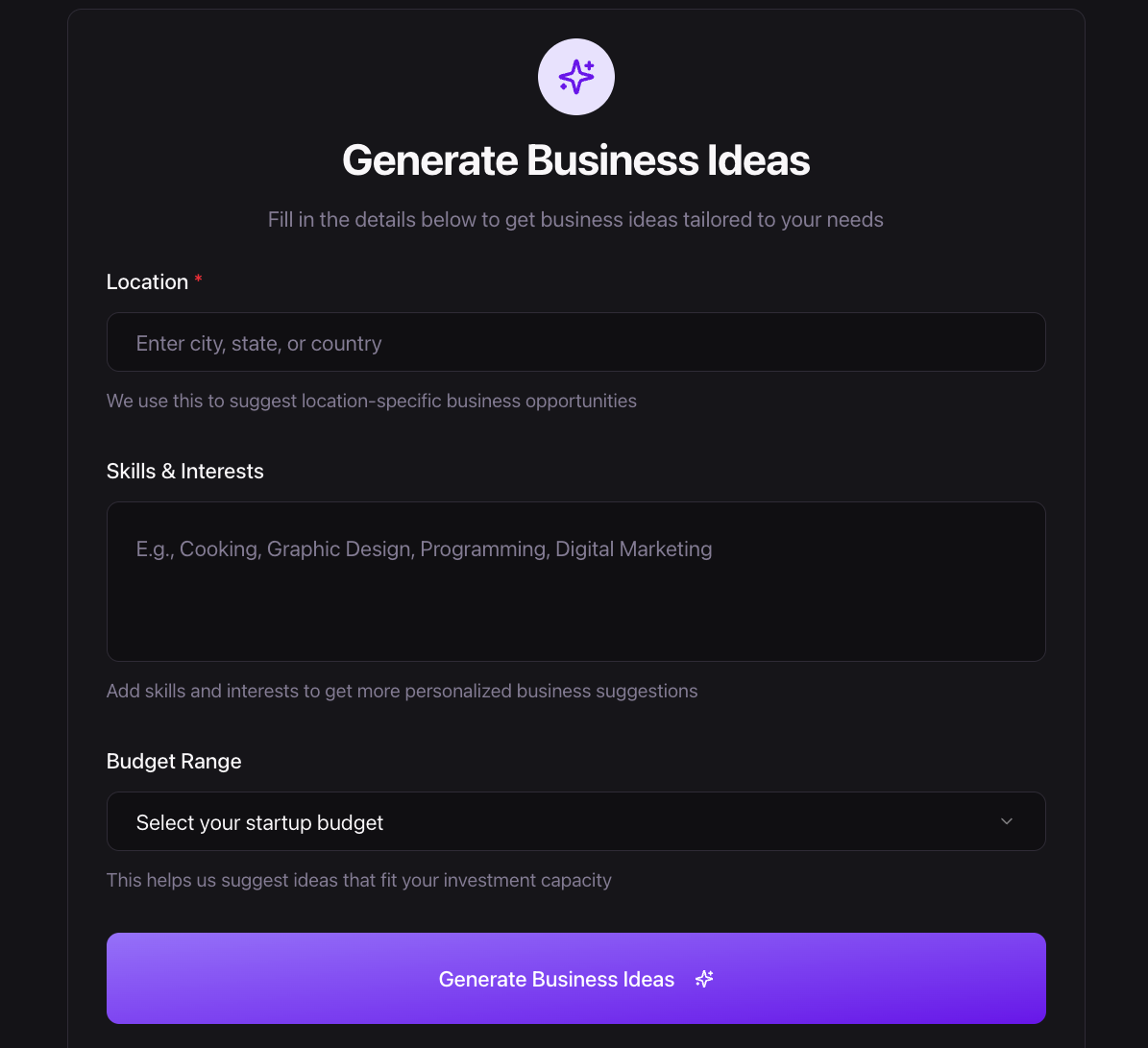1148x1048 pixels.
Task: Select the 'Skills & Interests' label
Action: [184, 471]
